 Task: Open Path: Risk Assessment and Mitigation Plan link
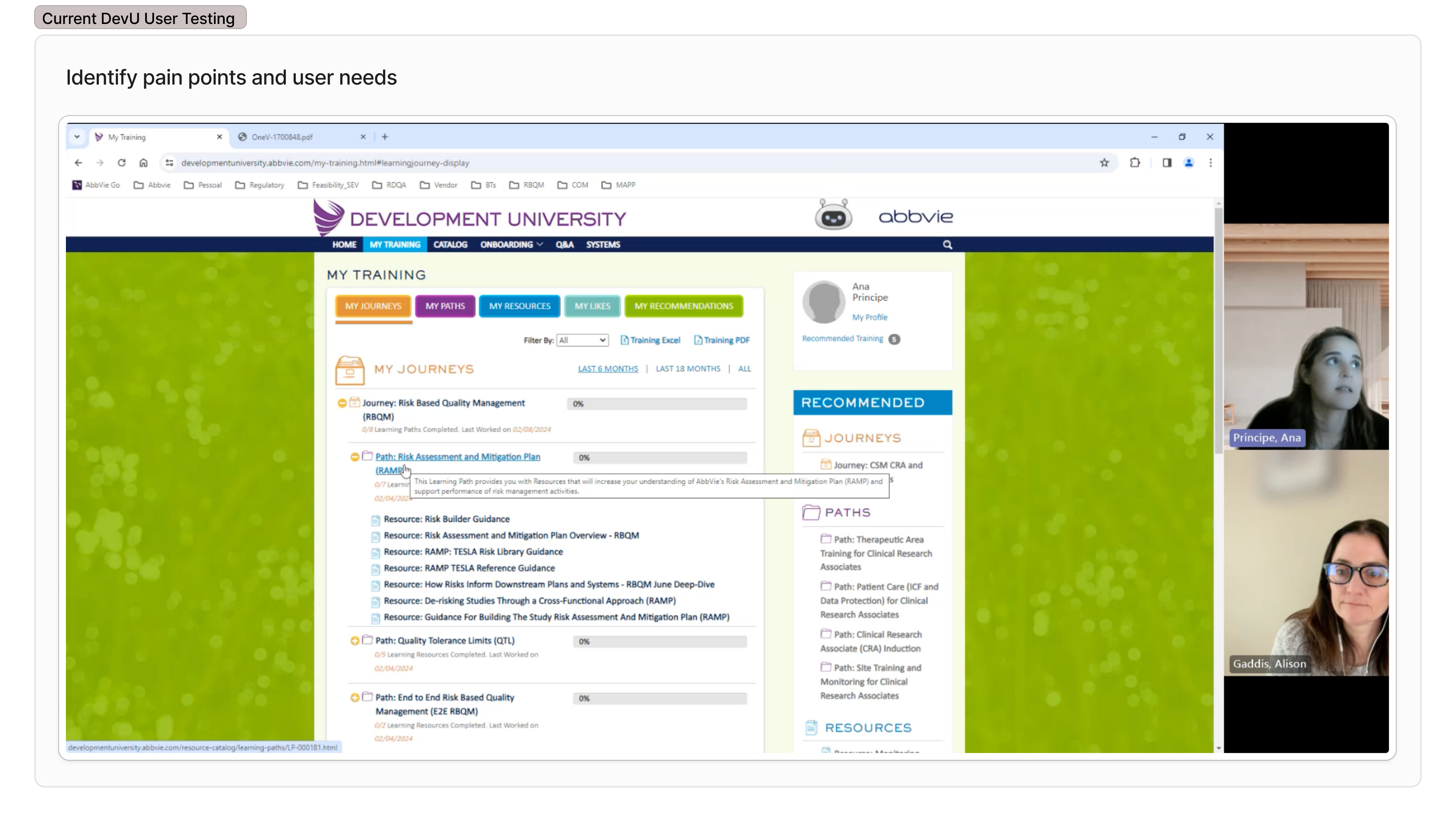point(458,463)
